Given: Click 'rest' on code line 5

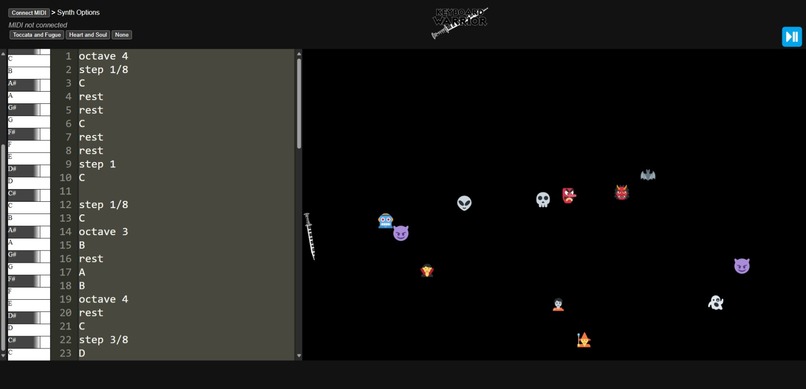Looking at the screenshot, I should coord(91,110).
